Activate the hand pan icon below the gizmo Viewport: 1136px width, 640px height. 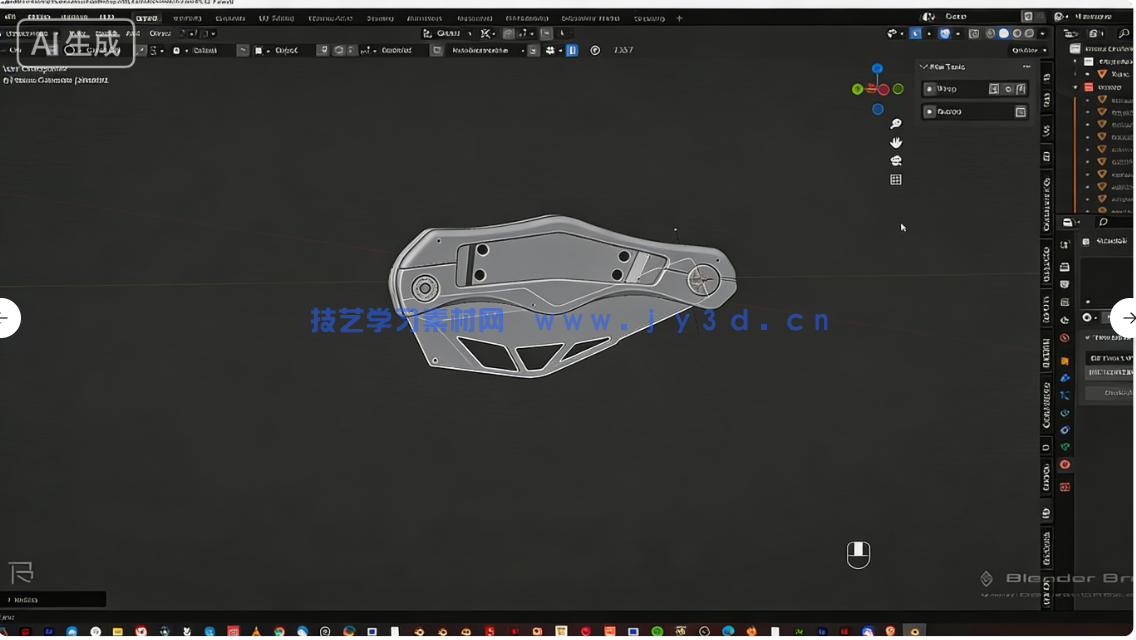[x=896, y=142]
